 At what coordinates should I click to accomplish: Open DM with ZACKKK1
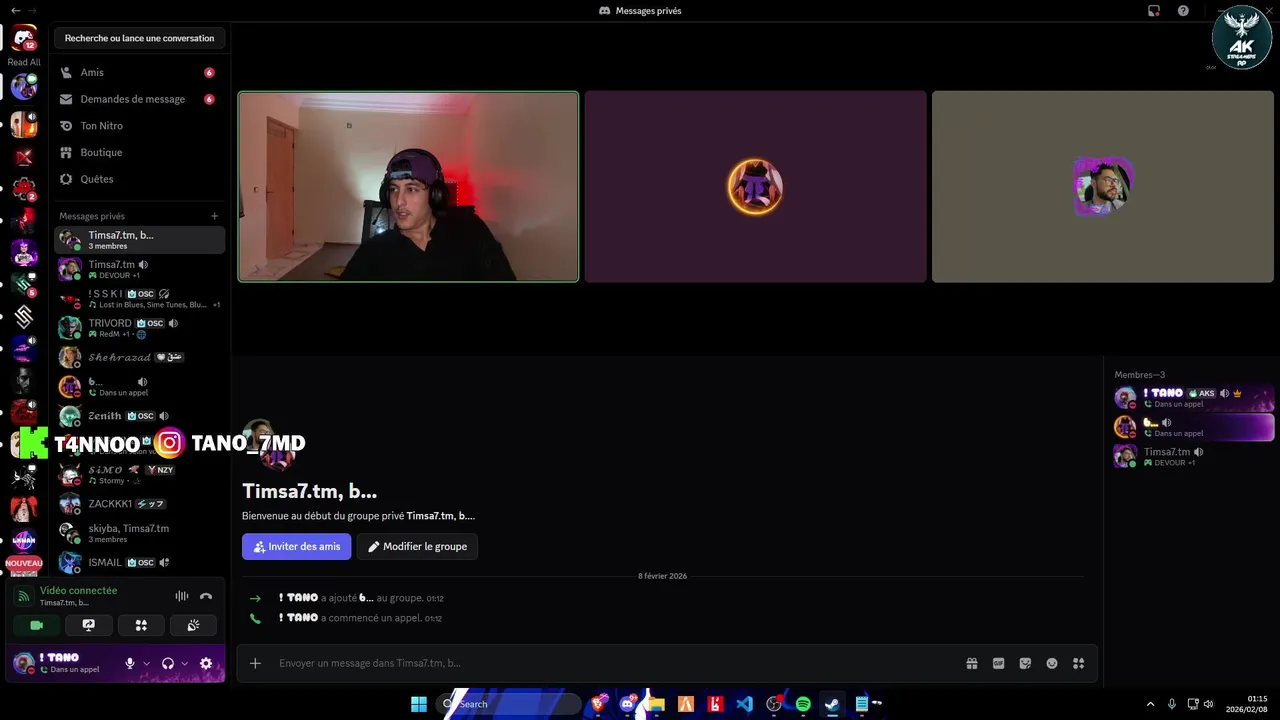point(139,504)
